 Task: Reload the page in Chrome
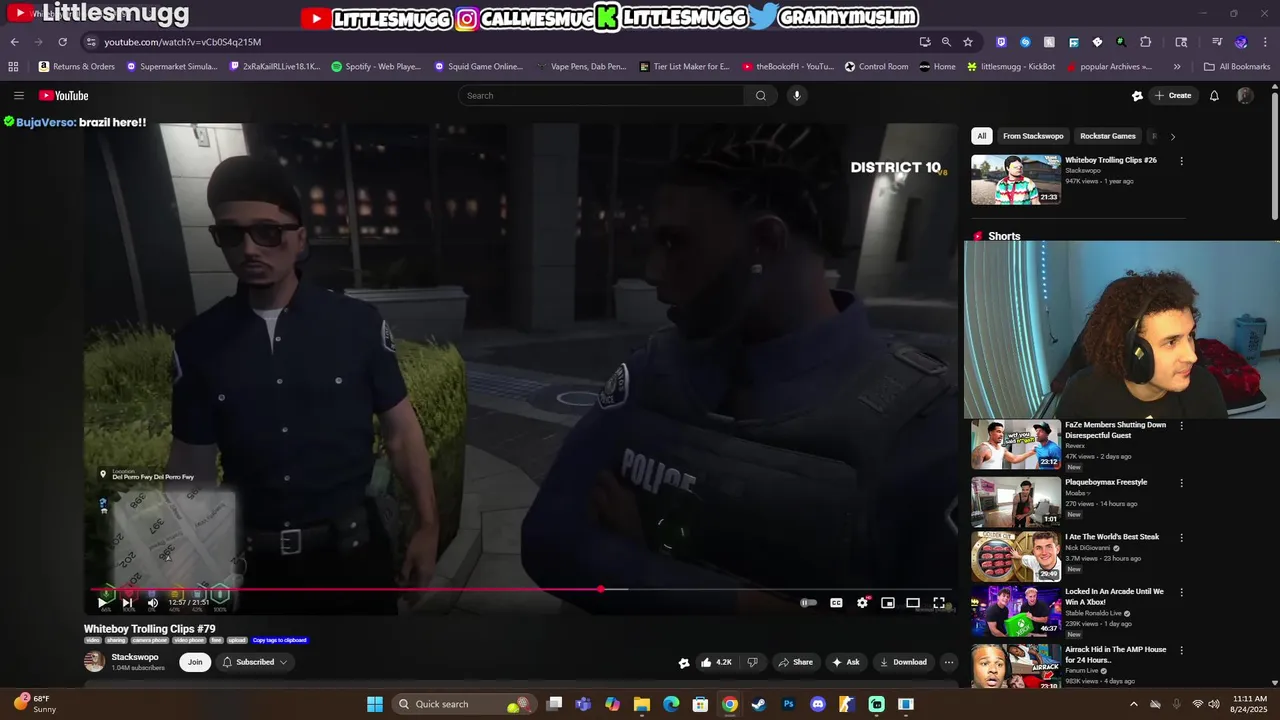tap(63, 42)
